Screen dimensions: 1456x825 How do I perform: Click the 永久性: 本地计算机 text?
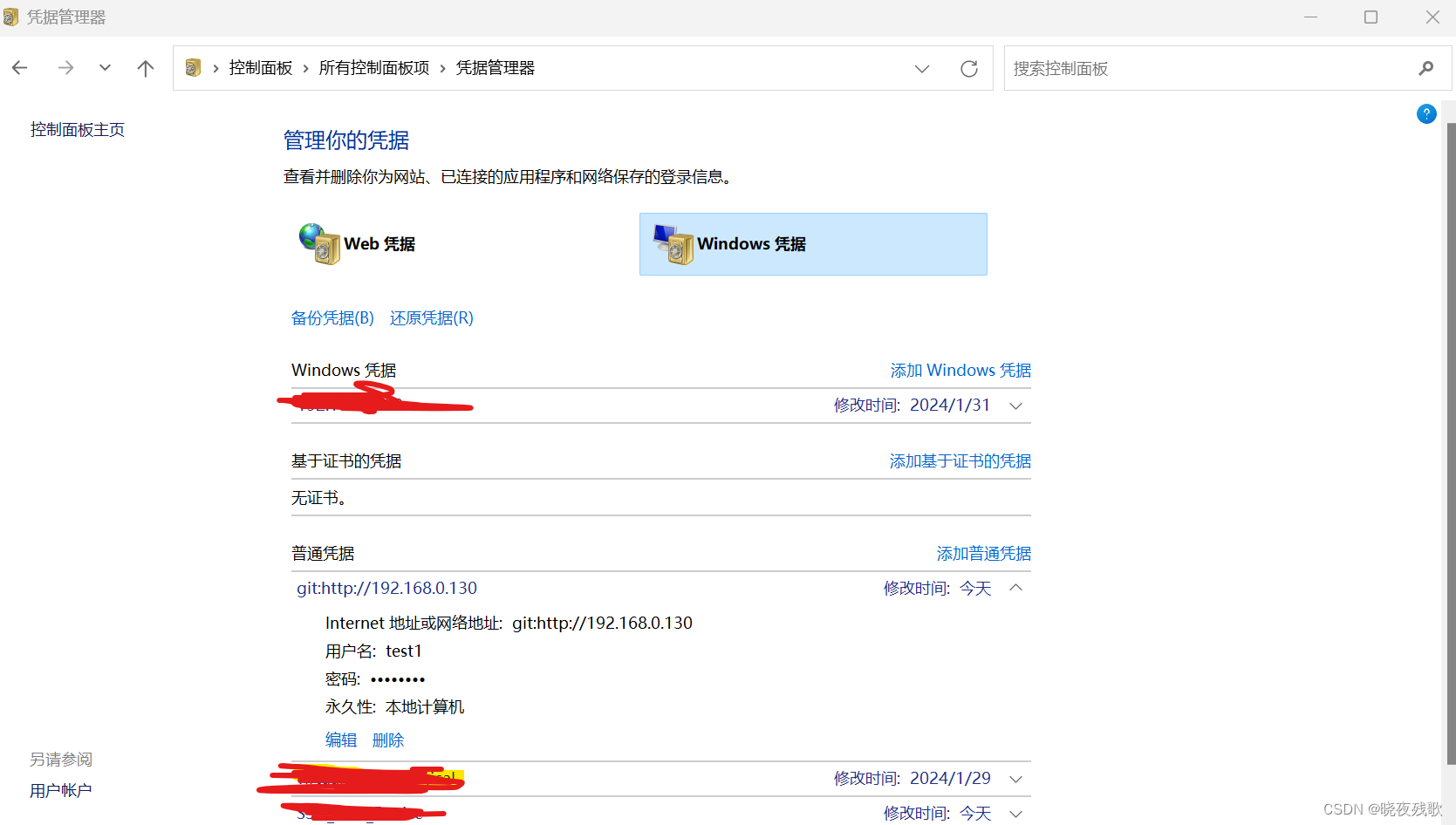click(395, 707)
